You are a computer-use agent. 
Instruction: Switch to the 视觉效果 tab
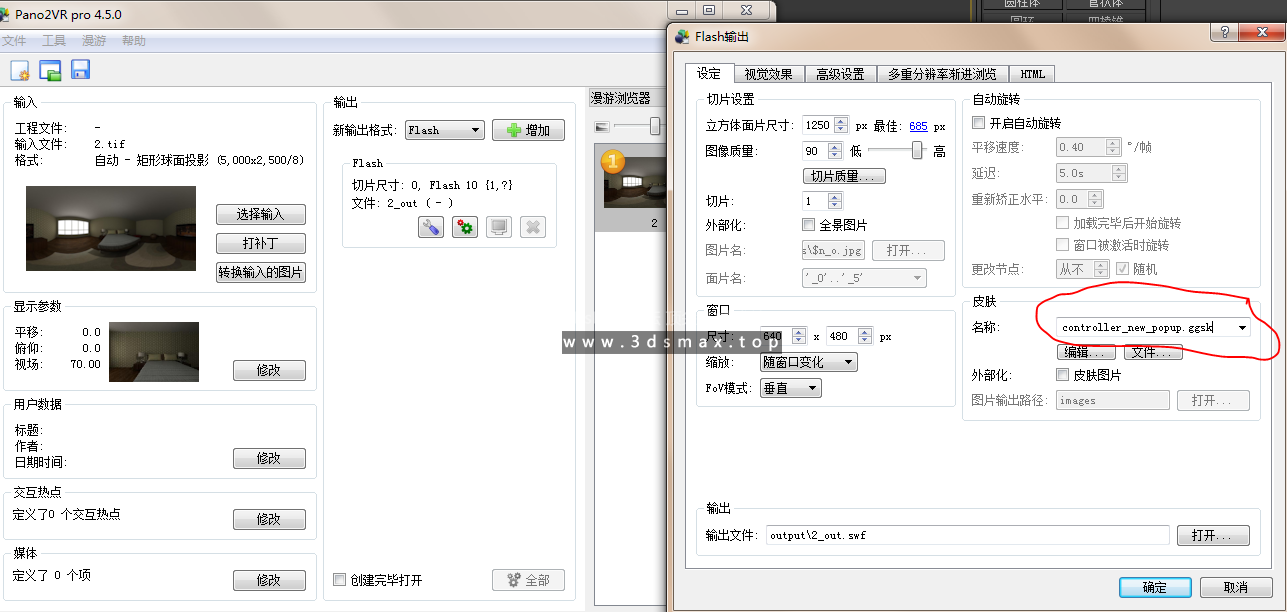tap(769, 74)
